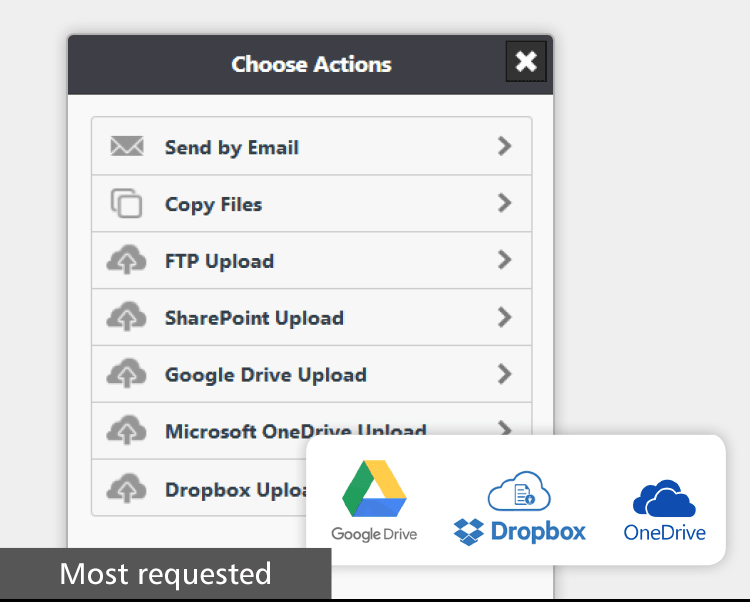Viewport: 750px width, 602px height.
Task: Select the Send by Email action
Action: (311, 146)
